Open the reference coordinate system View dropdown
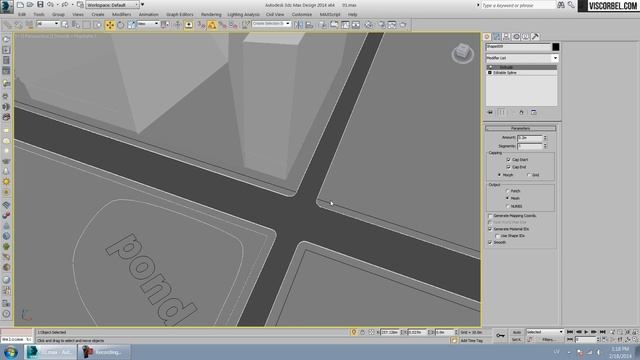640x360 pixels. pyautogui.click(x=148, y=24)
